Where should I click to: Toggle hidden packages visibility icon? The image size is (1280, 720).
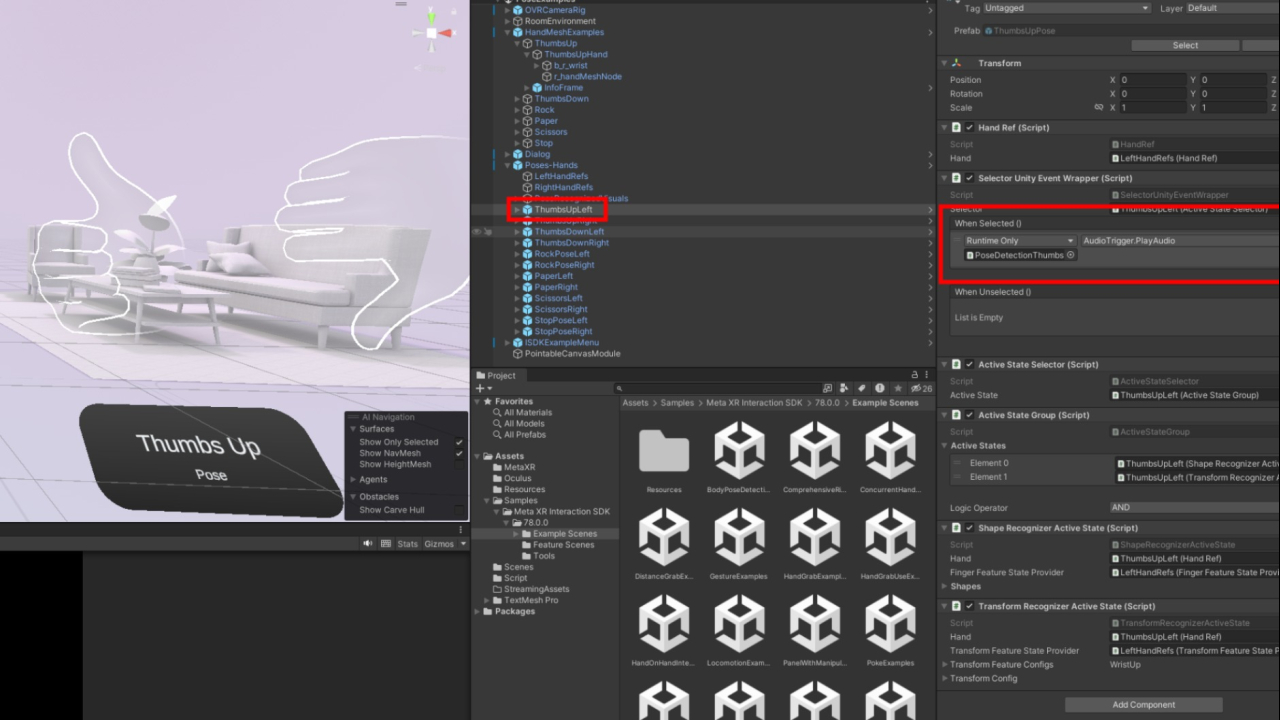click(917, 388)
